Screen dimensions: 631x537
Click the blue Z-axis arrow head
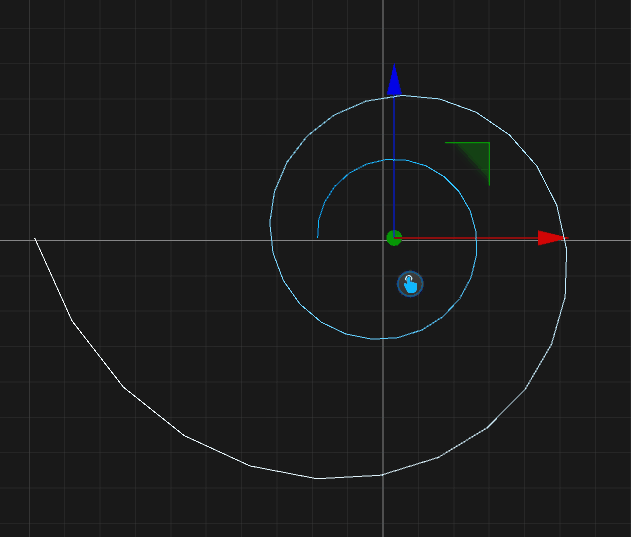pyautogui.click(x=394, y=81)
